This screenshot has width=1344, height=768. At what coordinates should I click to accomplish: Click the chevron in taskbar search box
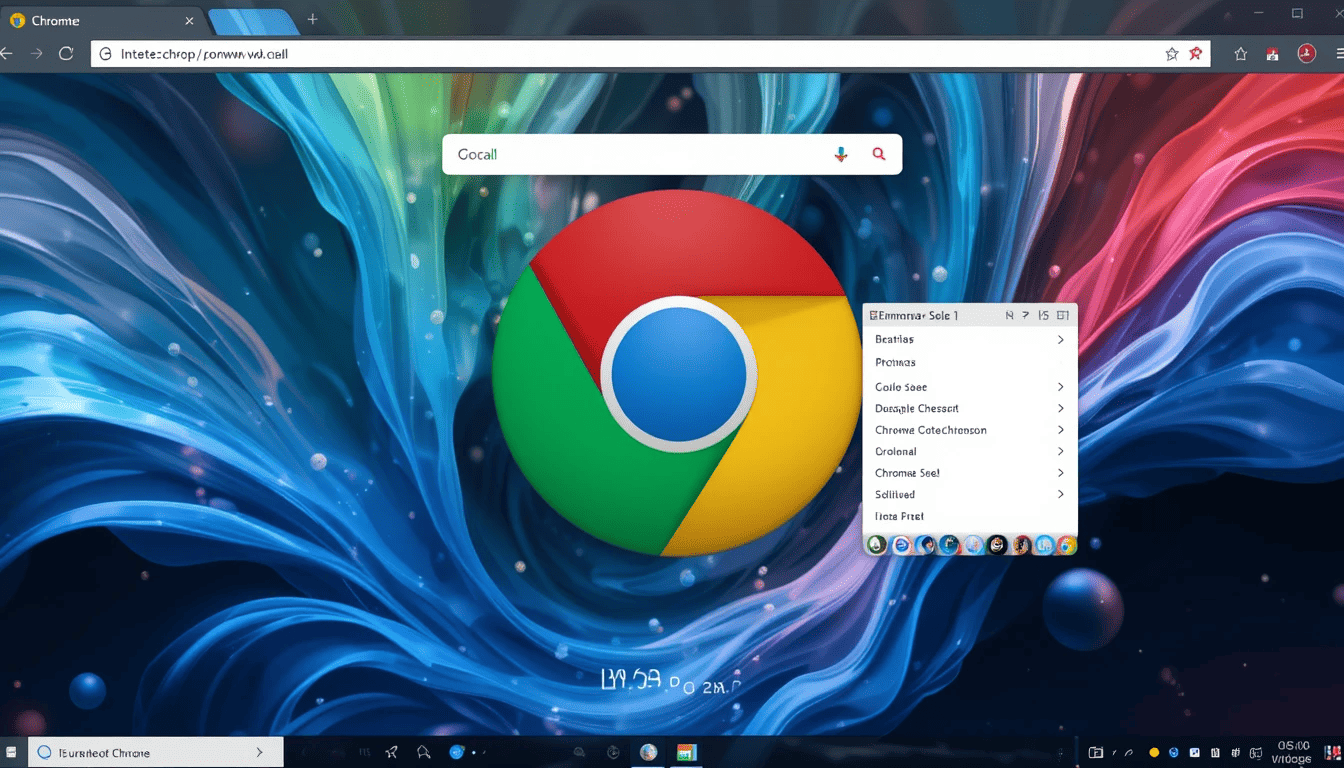coord(260,752)
